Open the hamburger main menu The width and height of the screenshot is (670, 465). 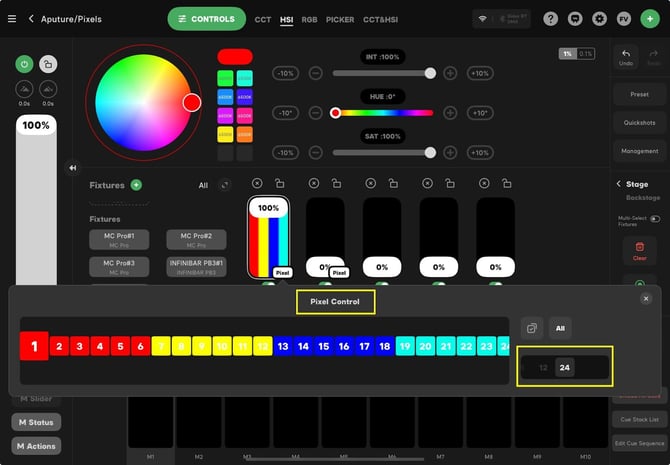click(12, 19)
